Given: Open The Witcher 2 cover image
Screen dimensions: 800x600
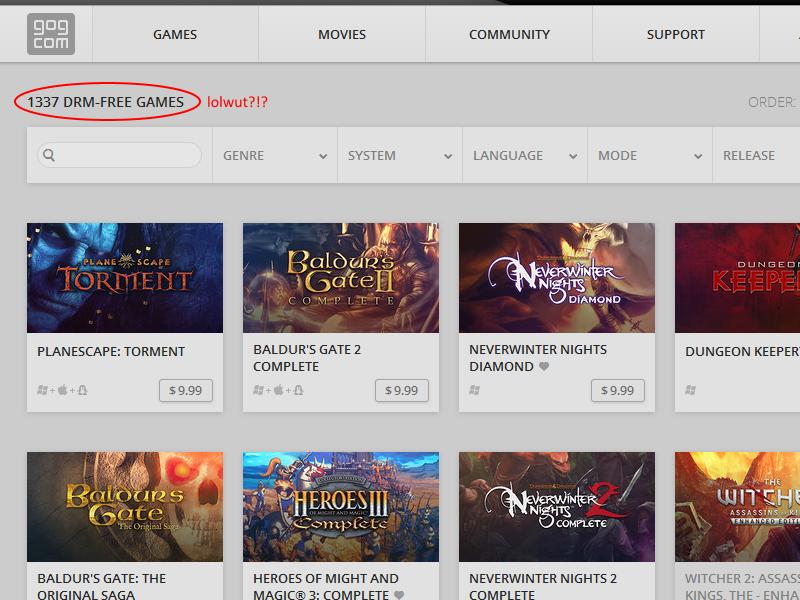Looking at the screenshot, I should 737,507.
